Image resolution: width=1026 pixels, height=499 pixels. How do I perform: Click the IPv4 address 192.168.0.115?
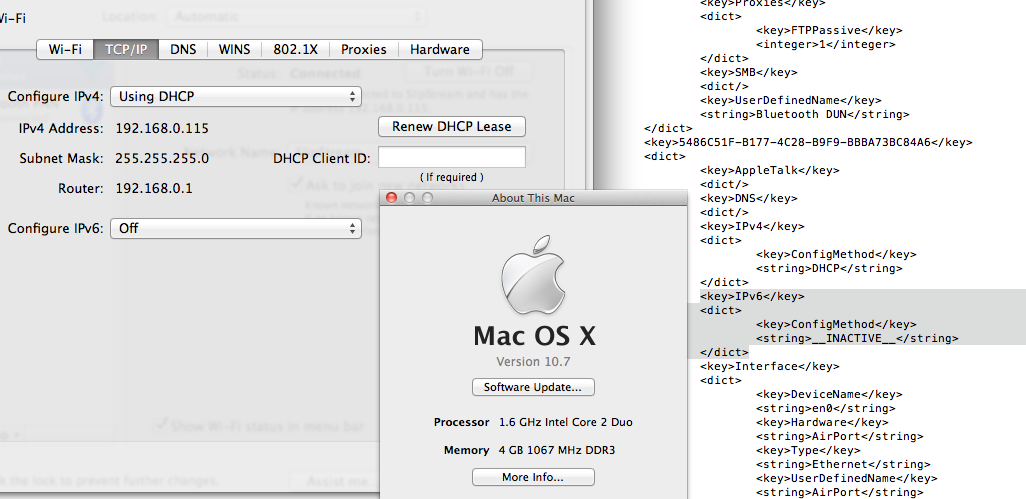pos(162,128)
